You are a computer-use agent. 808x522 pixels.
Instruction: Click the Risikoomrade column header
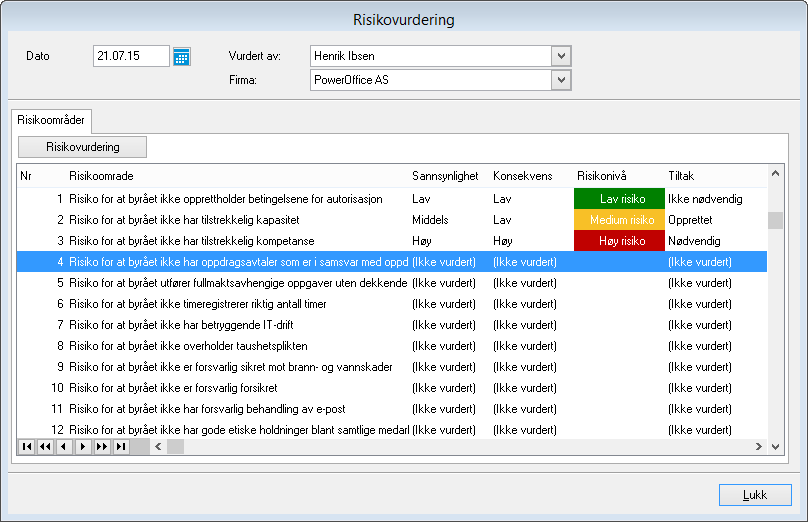coord(101,176)
